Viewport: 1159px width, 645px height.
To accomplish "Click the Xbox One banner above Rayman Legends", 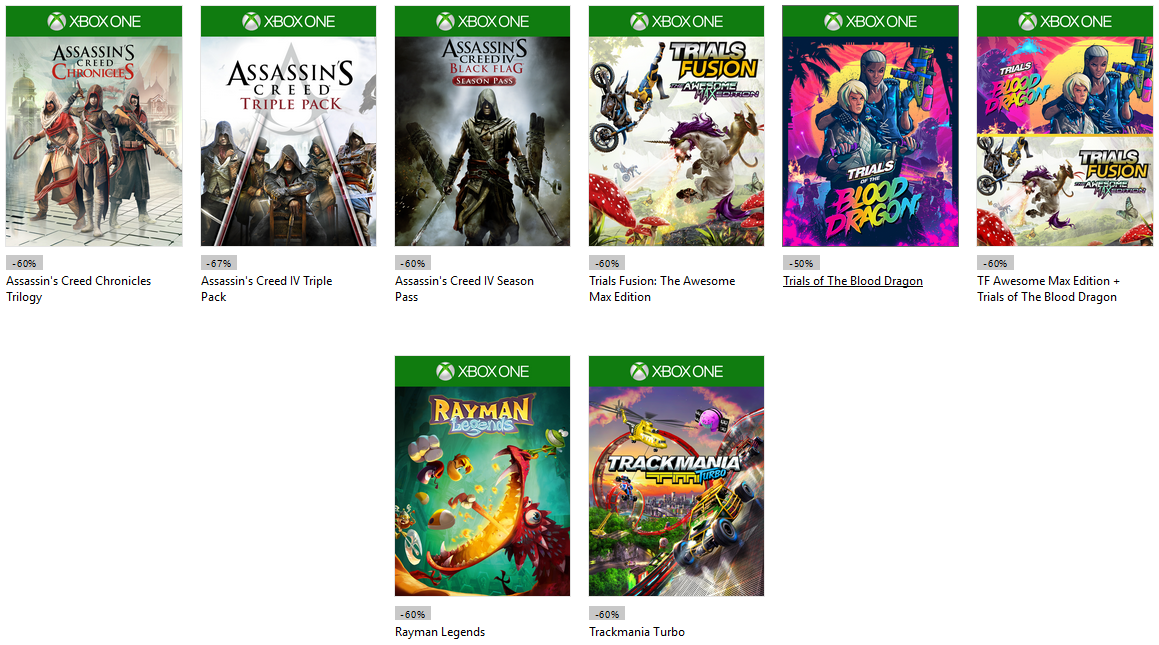I will (482, 371).
